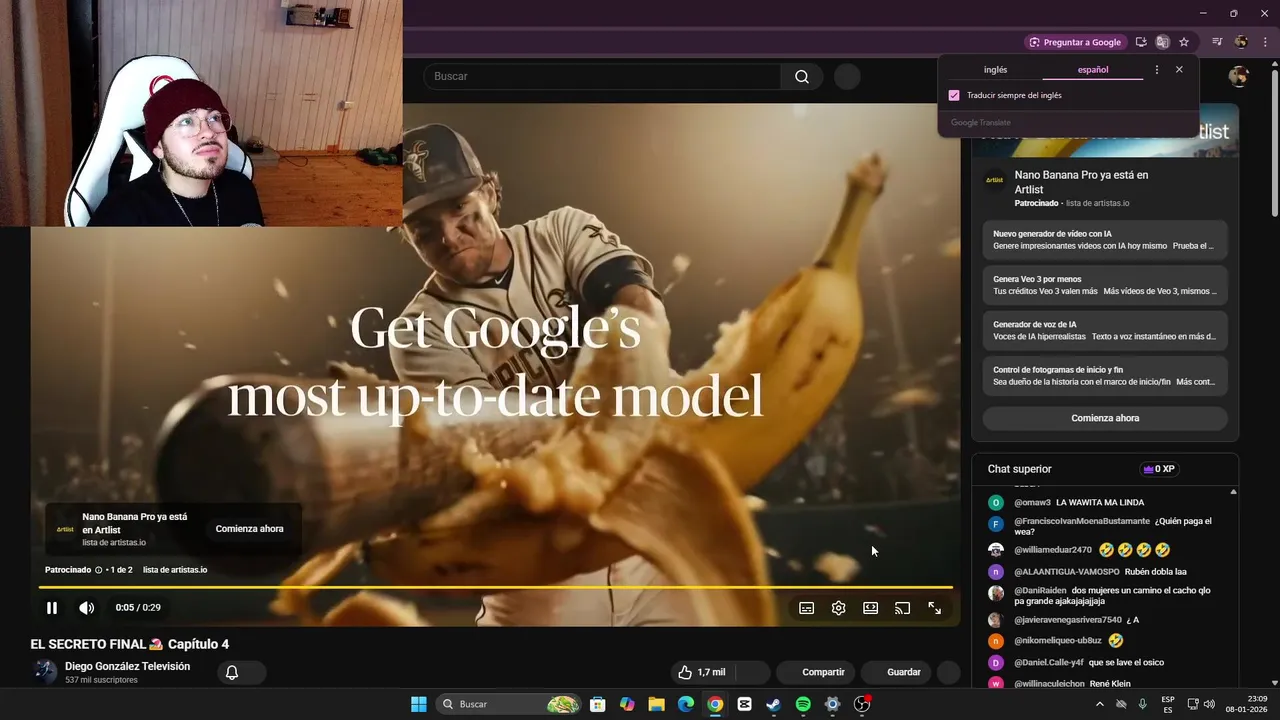Click the Google Translate icon in address bar
Screen dimensions: 1280x720
point(1162,42)
